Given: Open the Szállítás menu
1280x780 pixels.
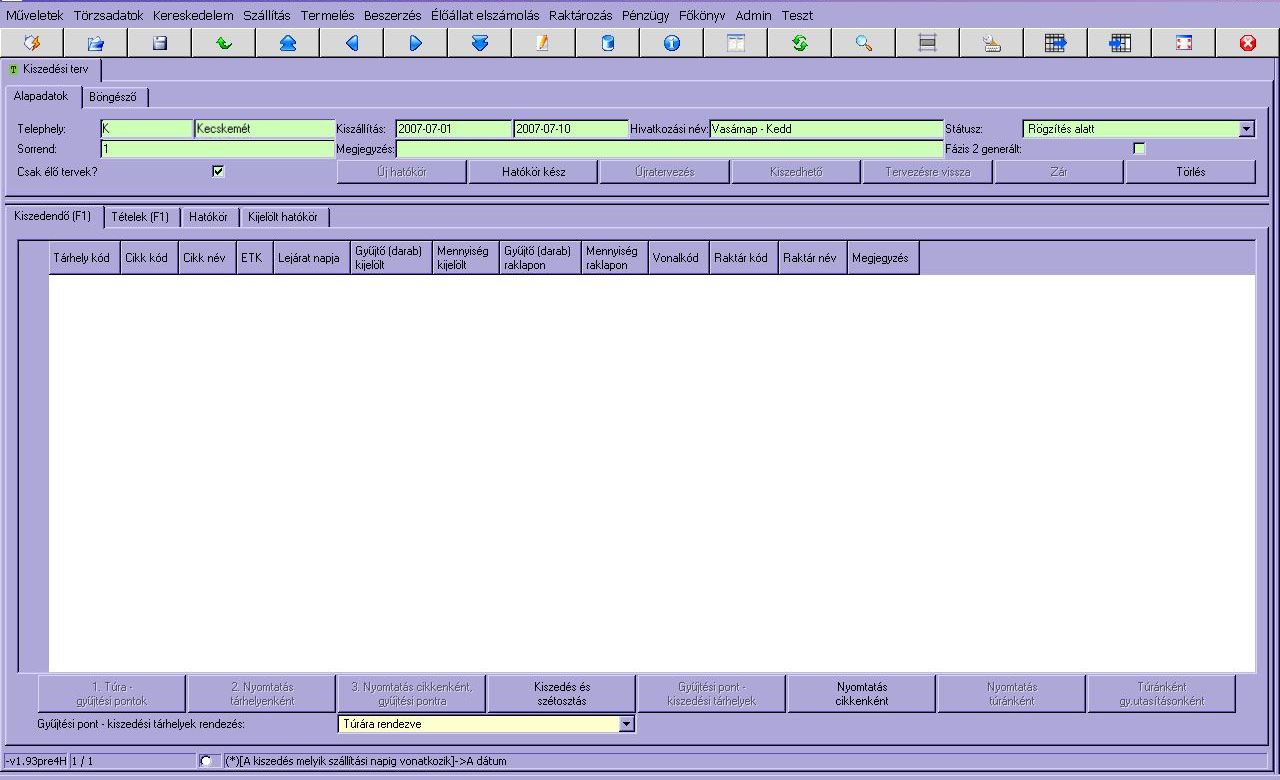Looking at the screenshot, I should pyautogui.click(x=266, y=15).
